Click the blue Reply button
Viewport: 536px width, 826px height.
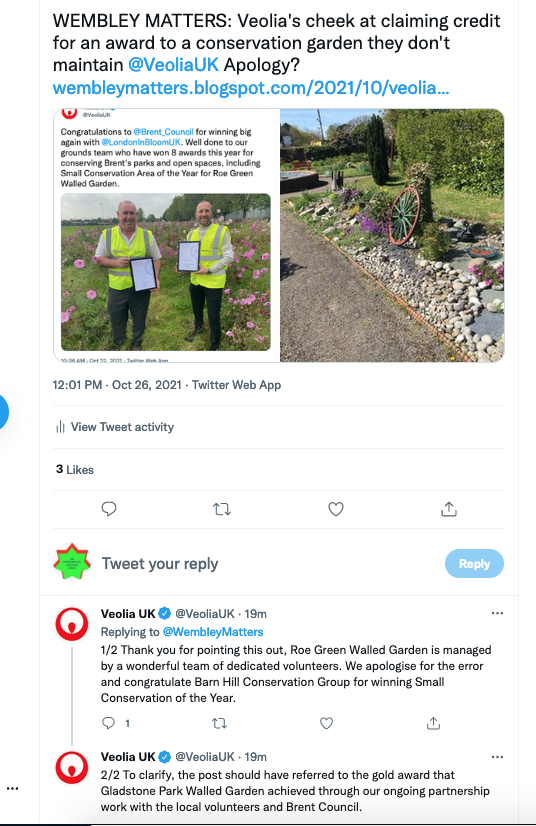(474, 564)
